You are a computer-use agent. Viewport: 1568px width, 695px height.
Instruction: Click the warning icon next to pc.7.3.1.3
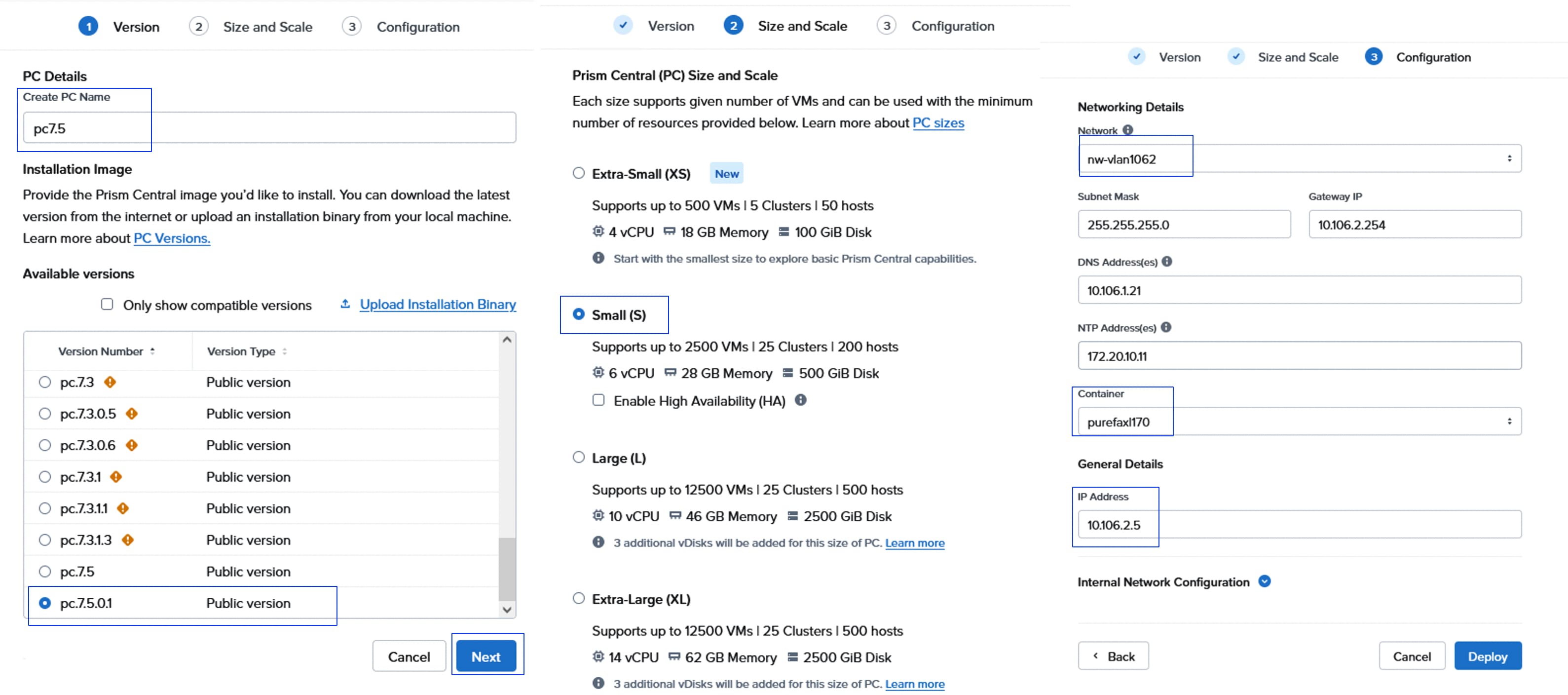(x=127, y=540)
